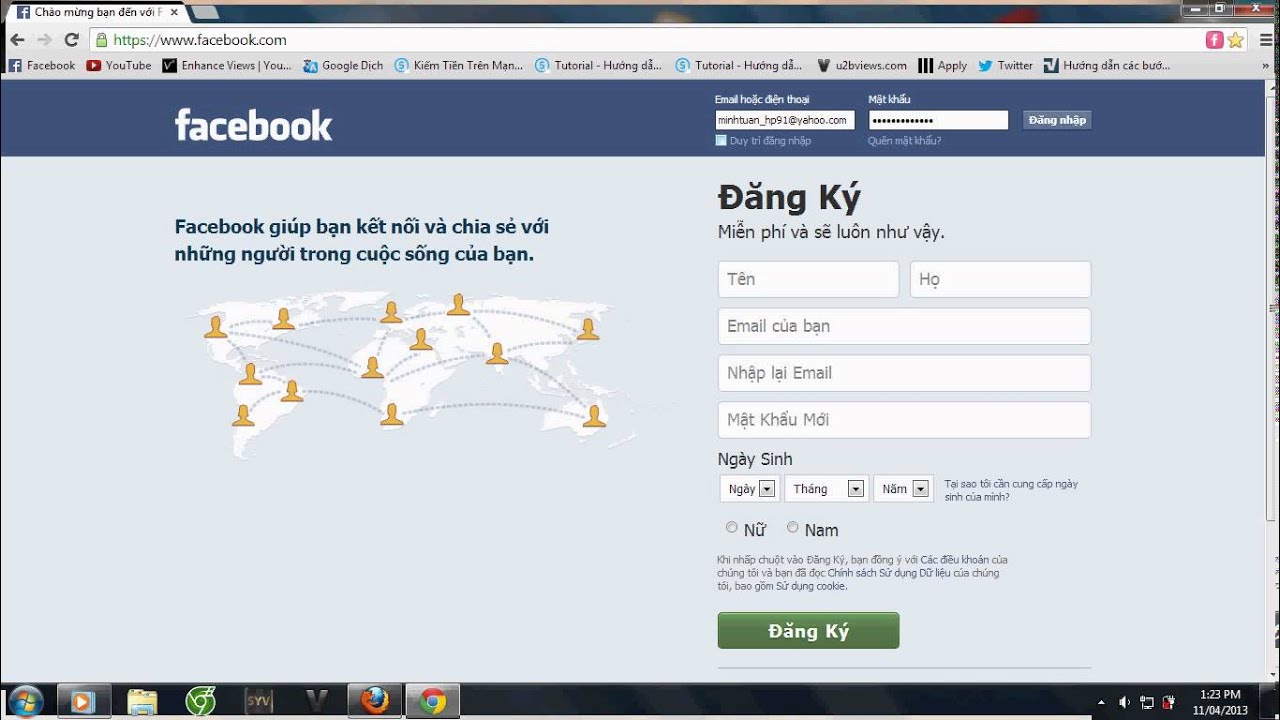1280x720 pixels.
Task: Click the 'Họ' last name field
Action: [1000, 279]
